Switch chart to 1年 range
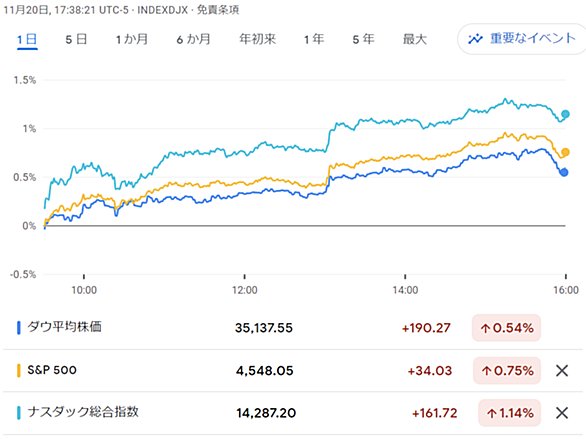Image resolution: width=586 pixels, height=439 pixels. (x=314, y=39)
